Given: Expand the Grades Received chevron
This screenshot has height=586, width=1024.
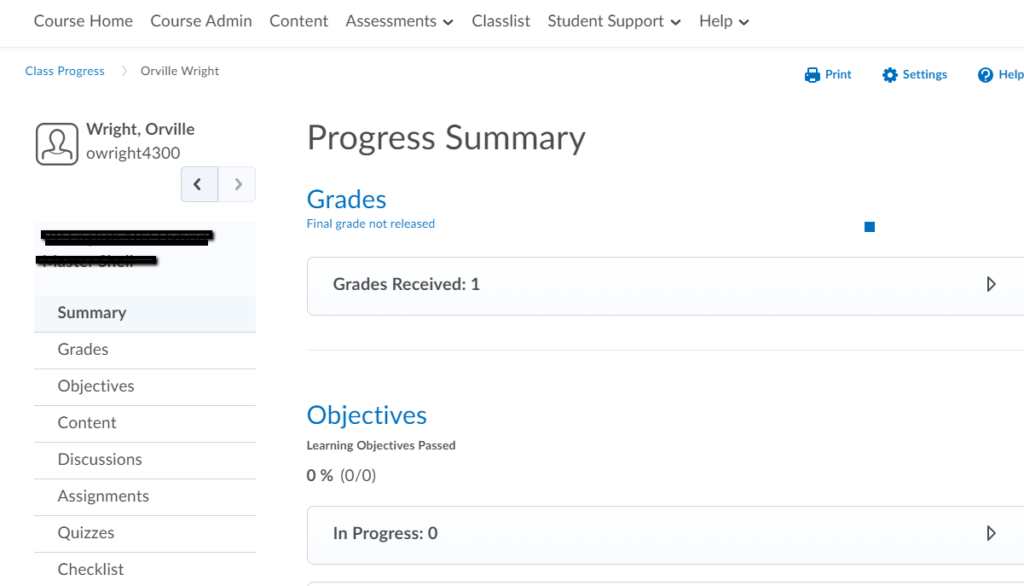Looking at the screenshot, I should [991, 284].
